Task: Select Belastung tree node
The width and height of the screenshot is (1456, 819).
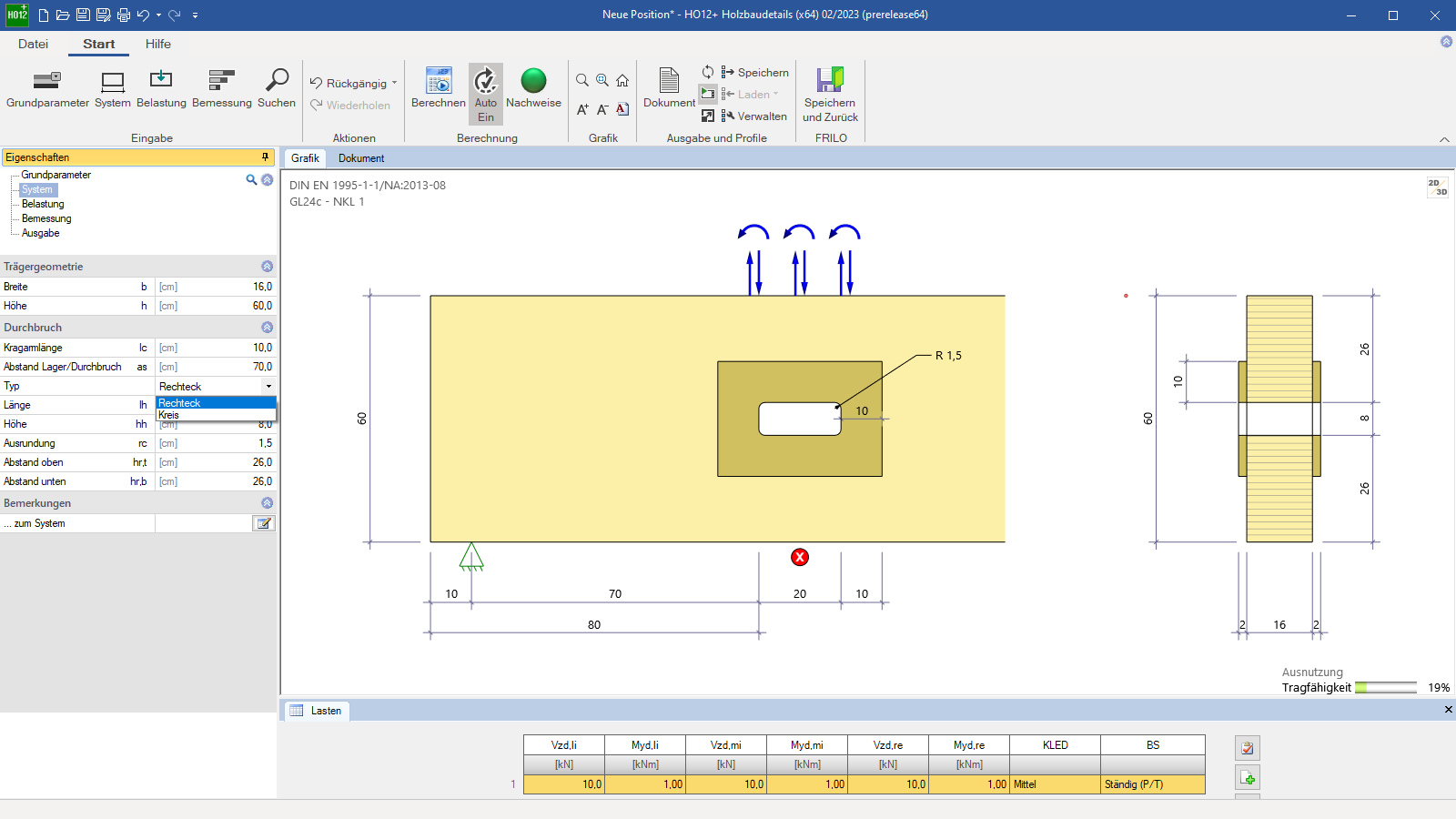Action: click(43, 204)
